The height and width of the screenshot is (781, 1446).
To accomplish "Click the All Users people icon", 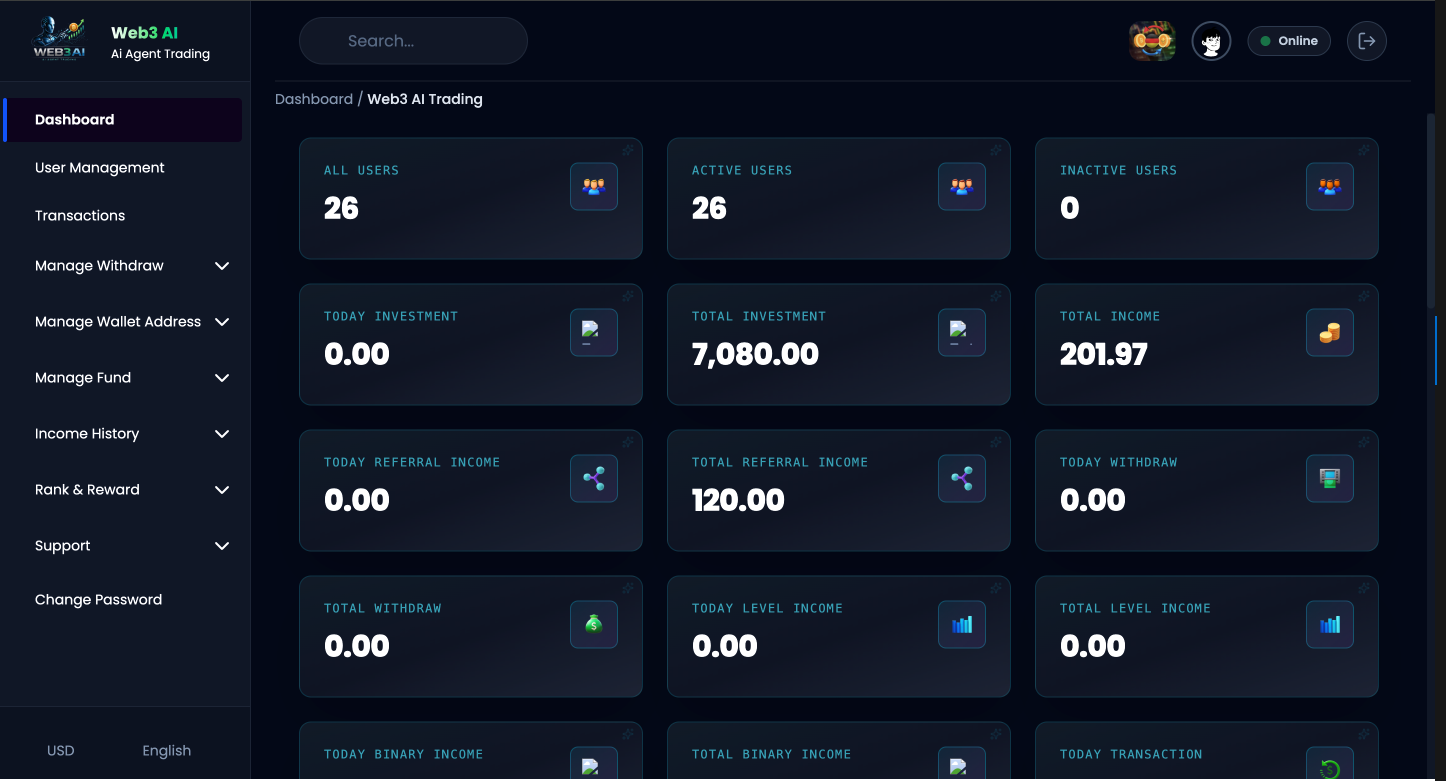I will [x=594, y=187].
